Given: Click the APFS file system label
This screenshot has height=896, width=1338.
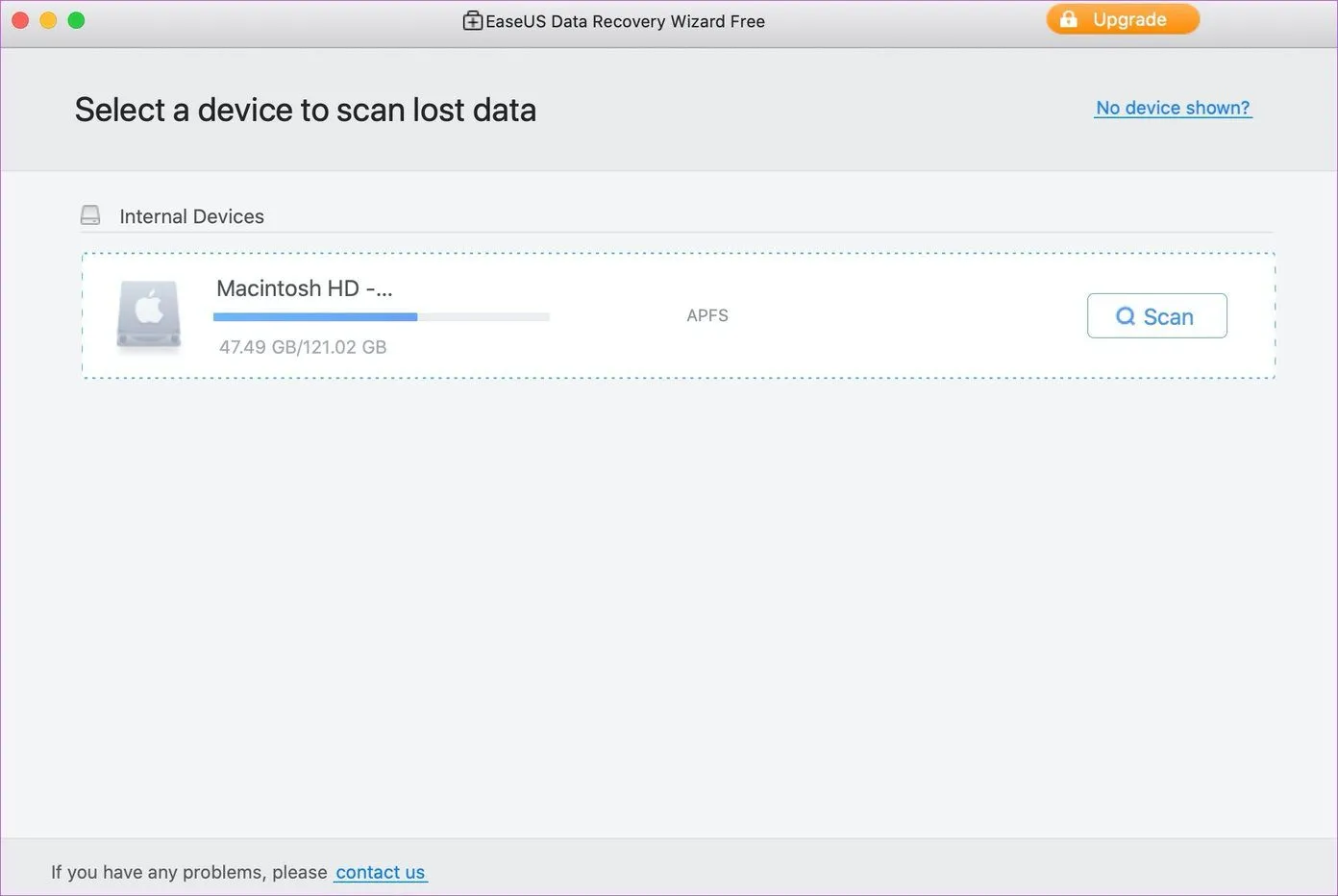Looking at the screenshot, I should (707, 315).
